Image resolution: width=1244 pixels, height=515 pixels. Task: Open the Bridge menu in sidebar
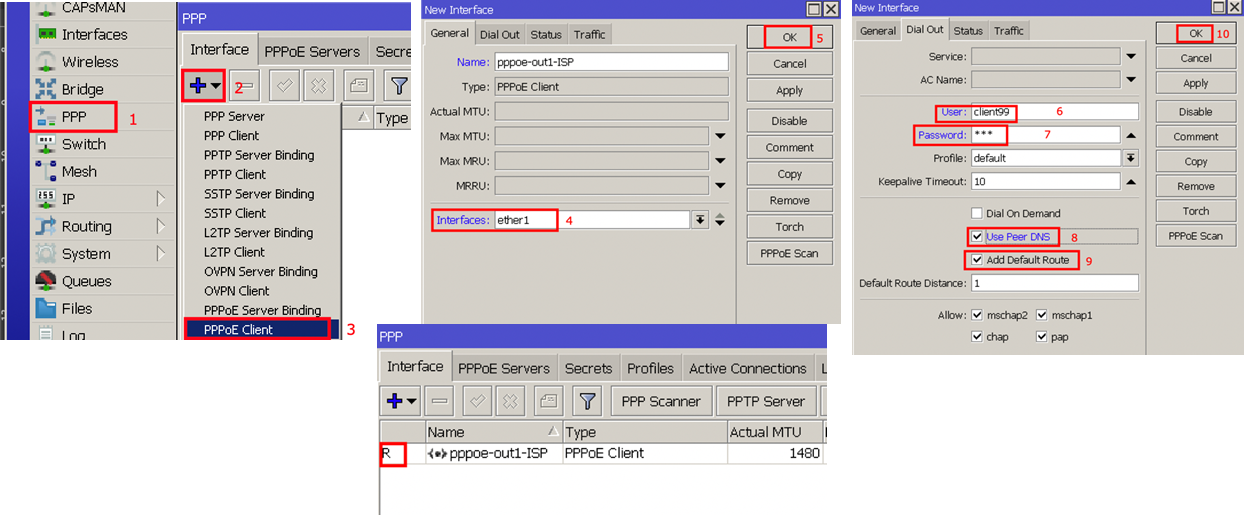click(82, 90)
